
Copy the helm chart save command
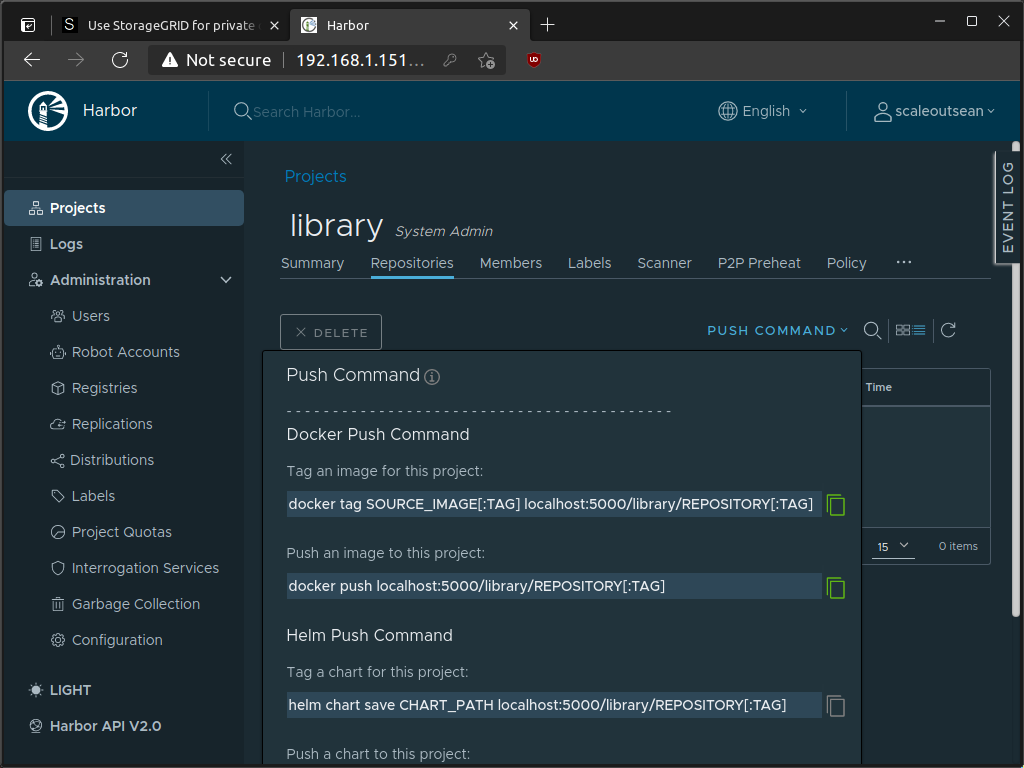coord(836,706)
